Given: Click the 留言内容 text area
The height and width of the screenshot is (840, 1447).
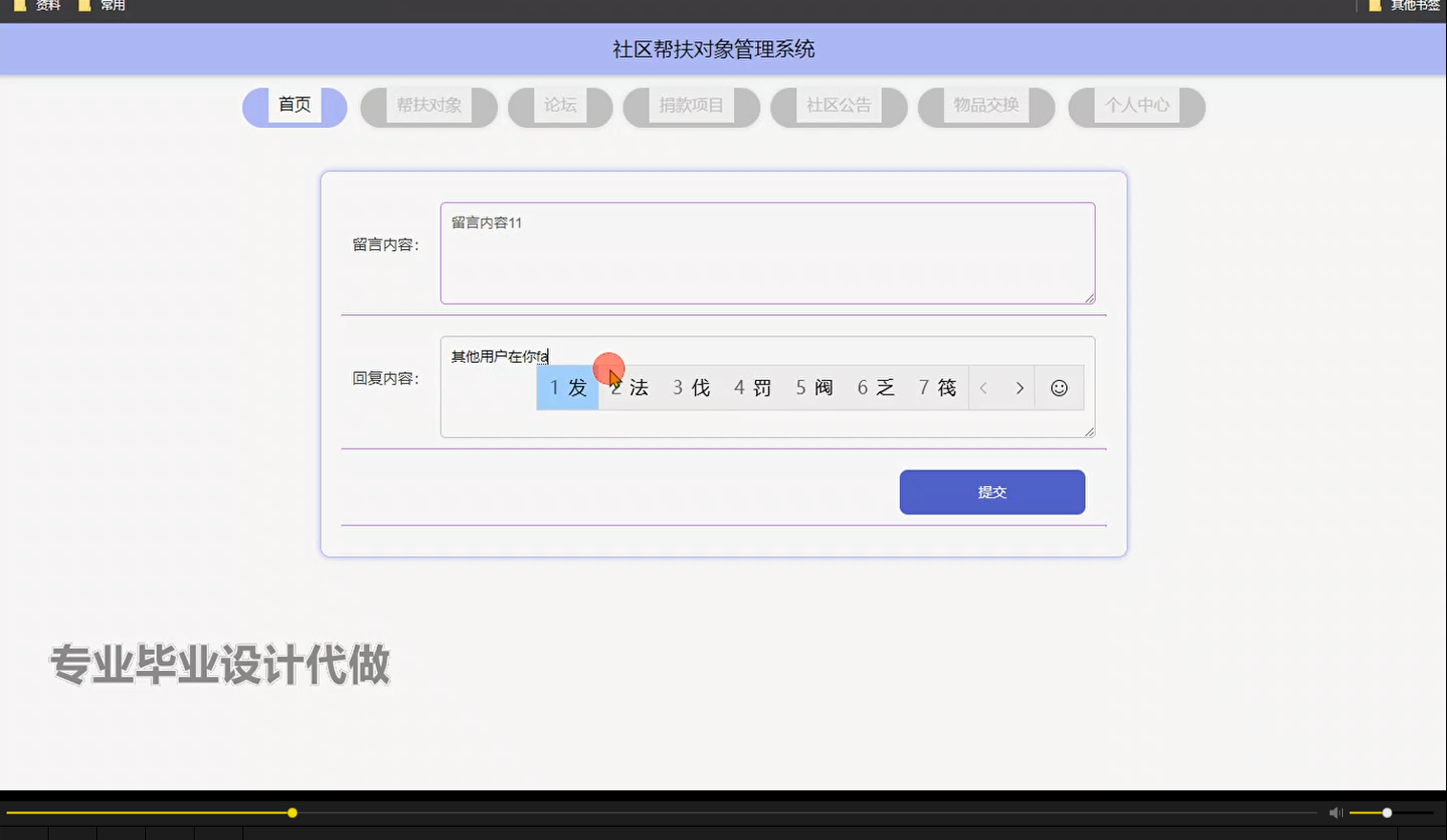Looking at the screenshot, I should point(766,253).
